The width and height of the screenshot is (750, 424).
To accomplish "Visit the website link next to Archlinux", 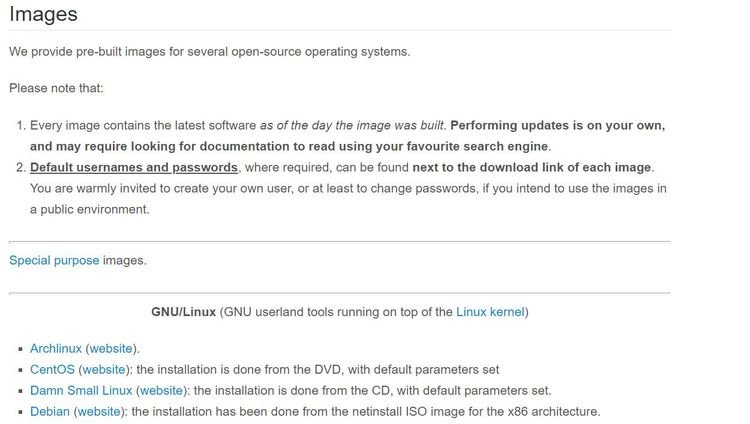I will (111, 348).
